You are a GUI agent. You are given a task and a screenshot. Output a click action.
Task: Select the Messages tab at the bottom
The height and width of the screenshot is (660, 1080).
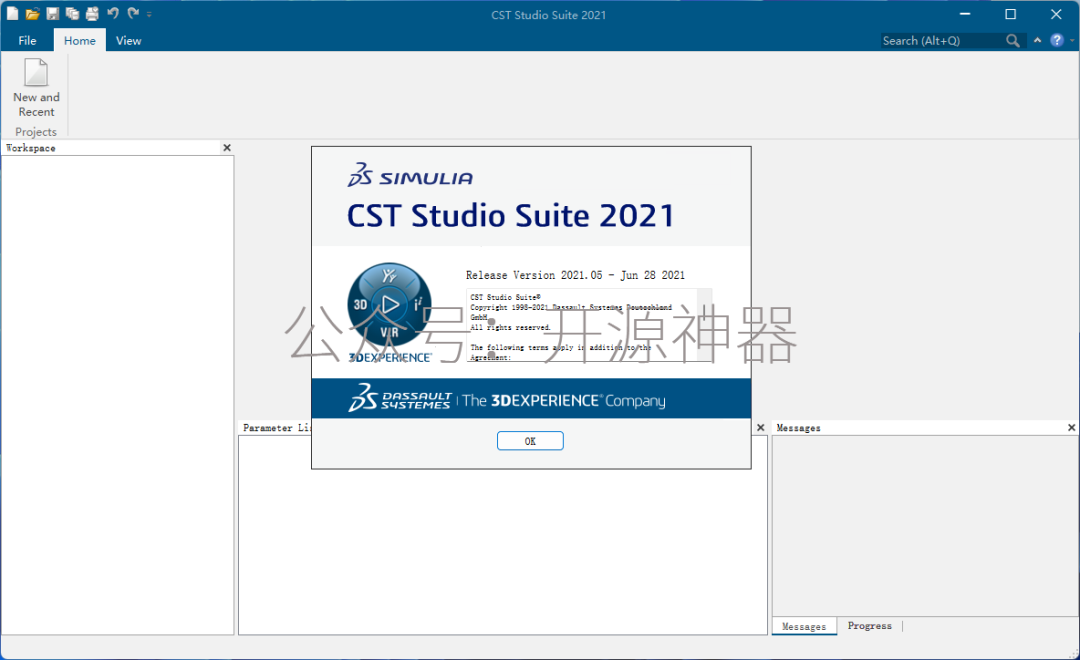pyautogui.click(x=804, y=626)
